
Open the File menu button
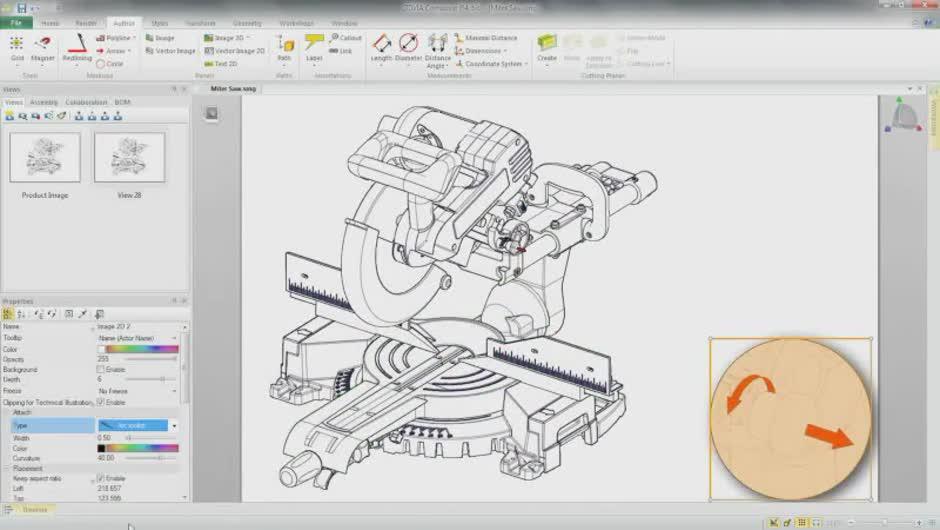click(x=16, y=22)
